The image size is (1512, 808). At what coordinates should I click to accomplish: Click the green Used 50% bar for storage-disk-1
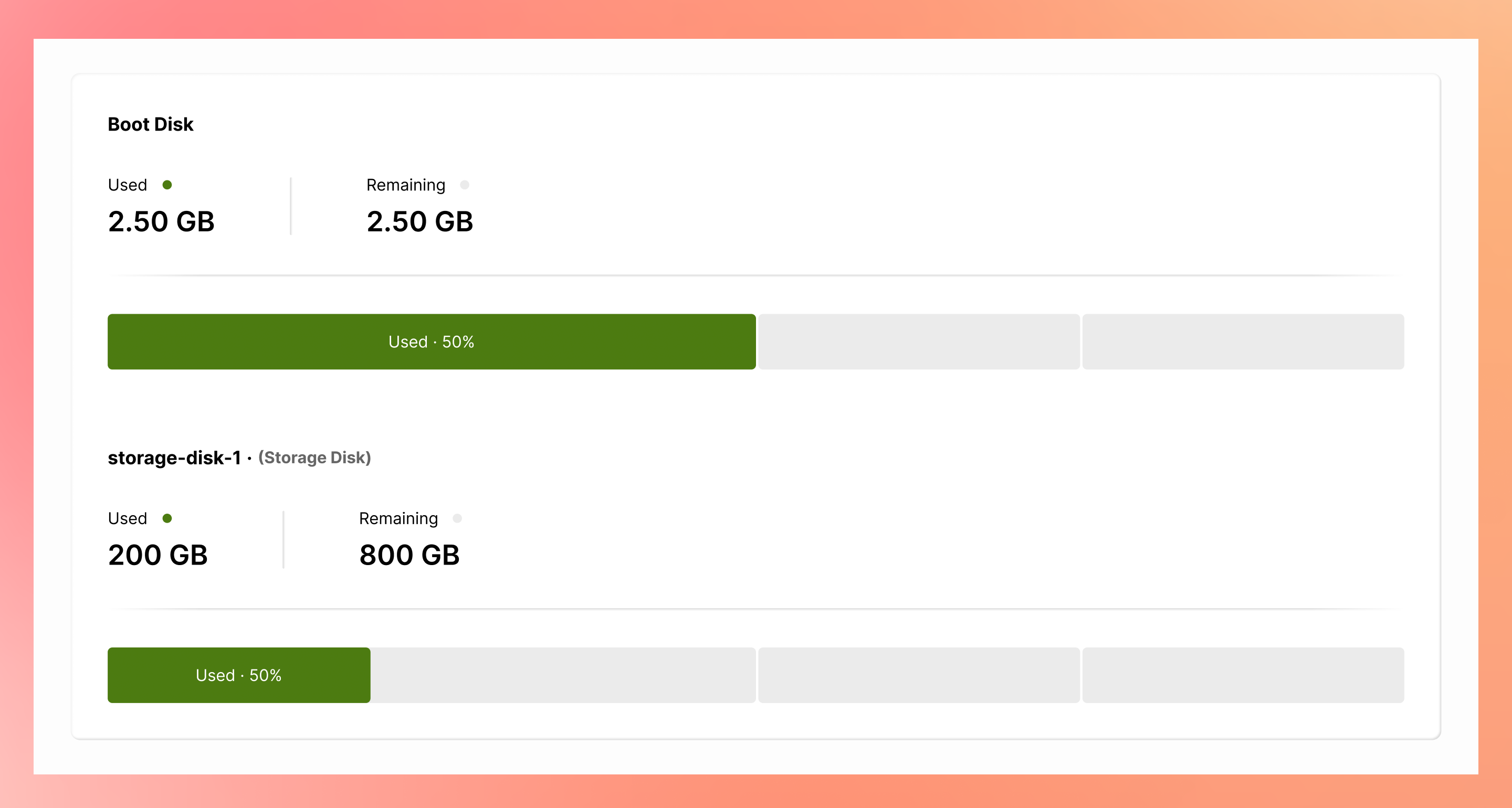238,675
